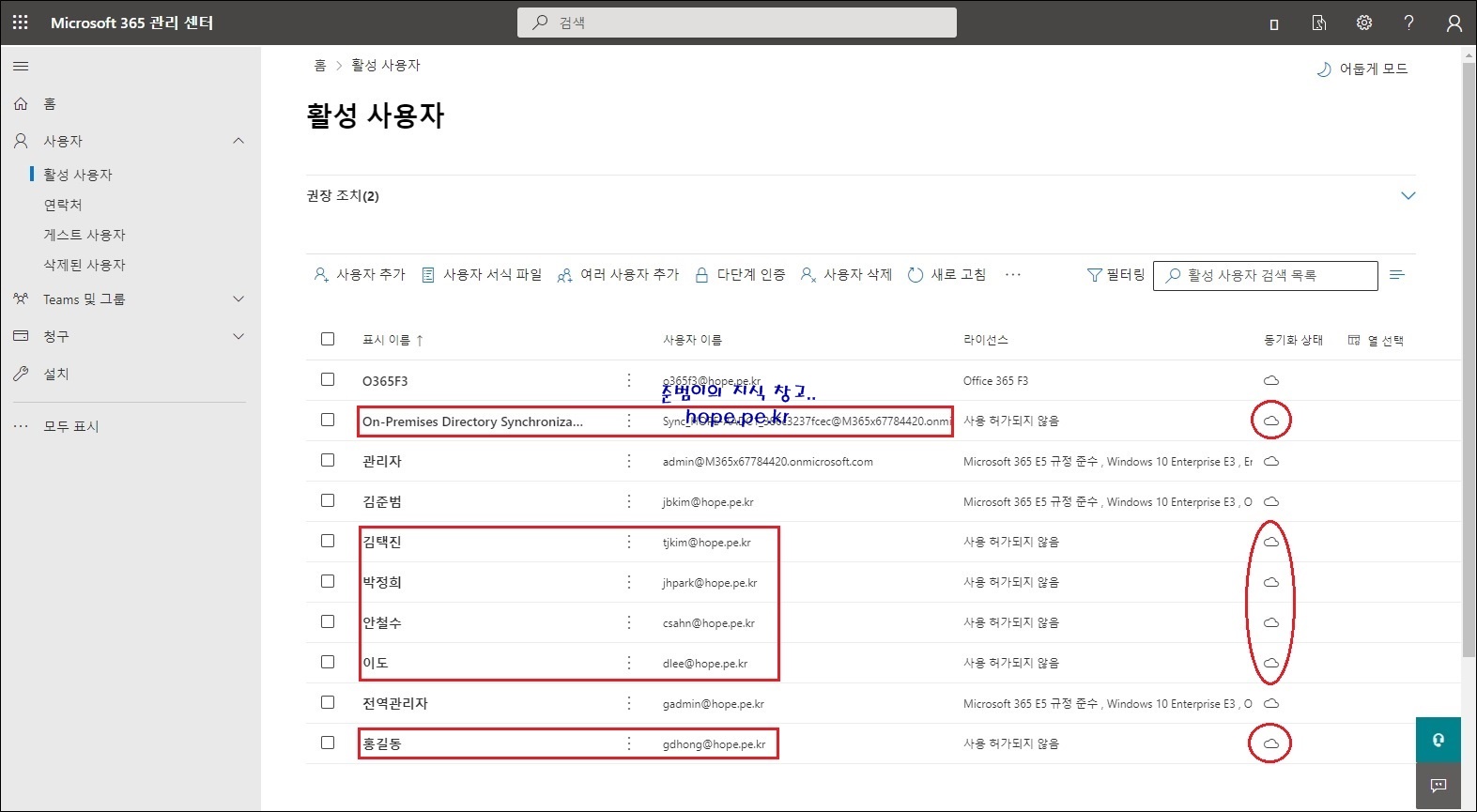Image resolution: width=1477 pixels, height=812 pixels.
Task: Open more actions for 관리자 row
Action: point(629,461)
